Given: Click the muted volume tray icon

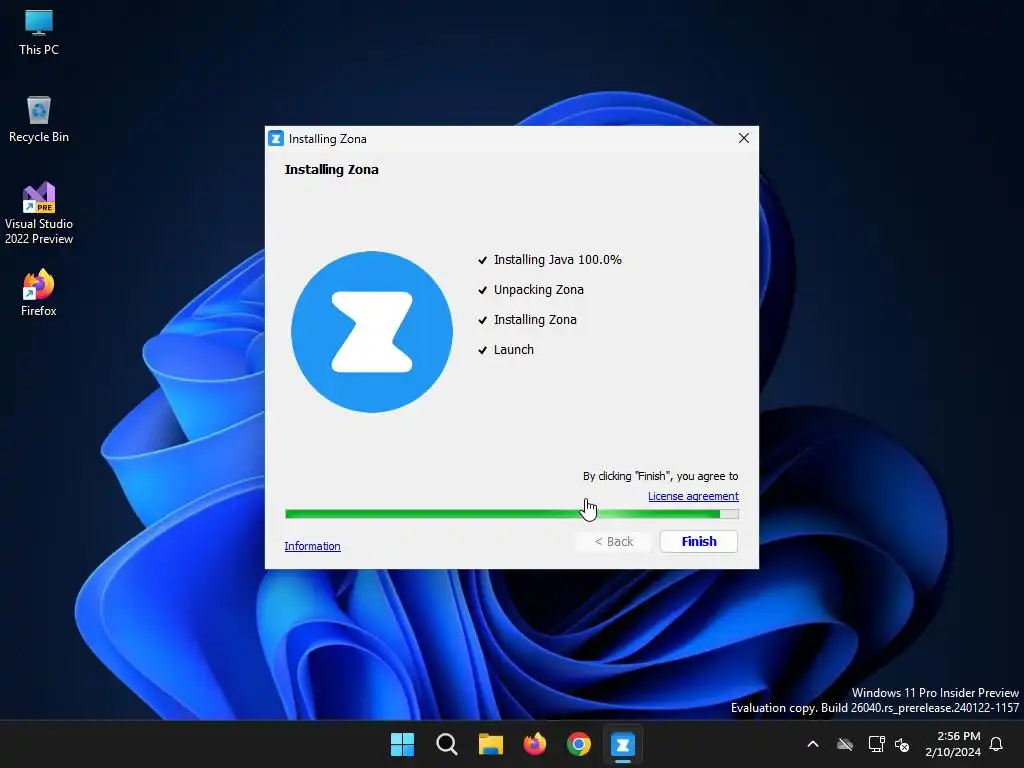Looking at the screenshot, I should 902,744.
